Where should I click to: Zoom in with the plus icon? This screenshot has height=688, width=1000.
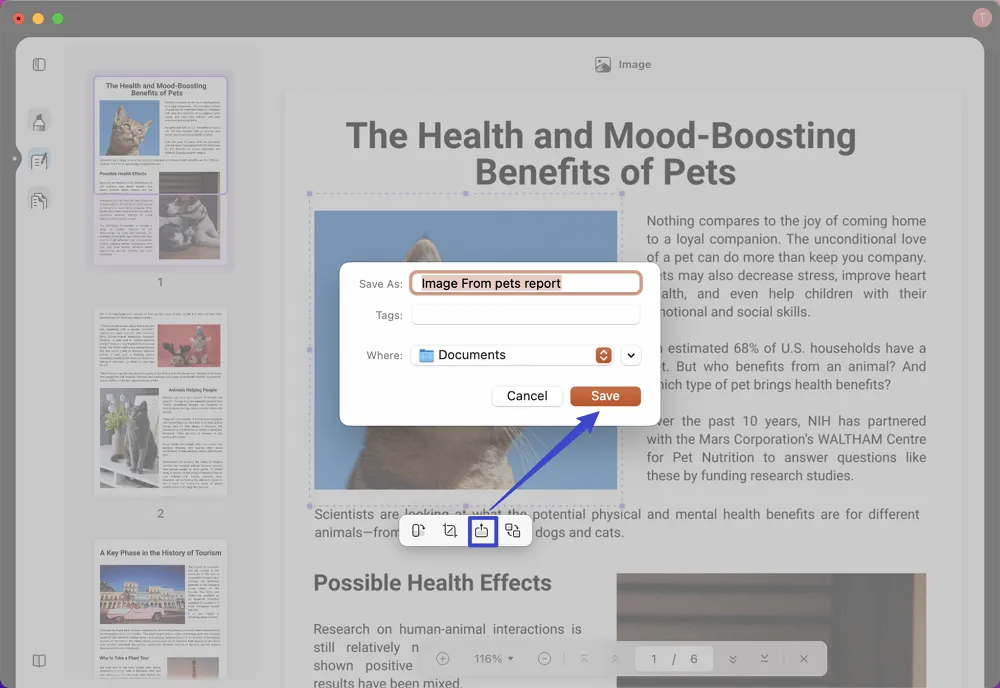coord(443,659)
